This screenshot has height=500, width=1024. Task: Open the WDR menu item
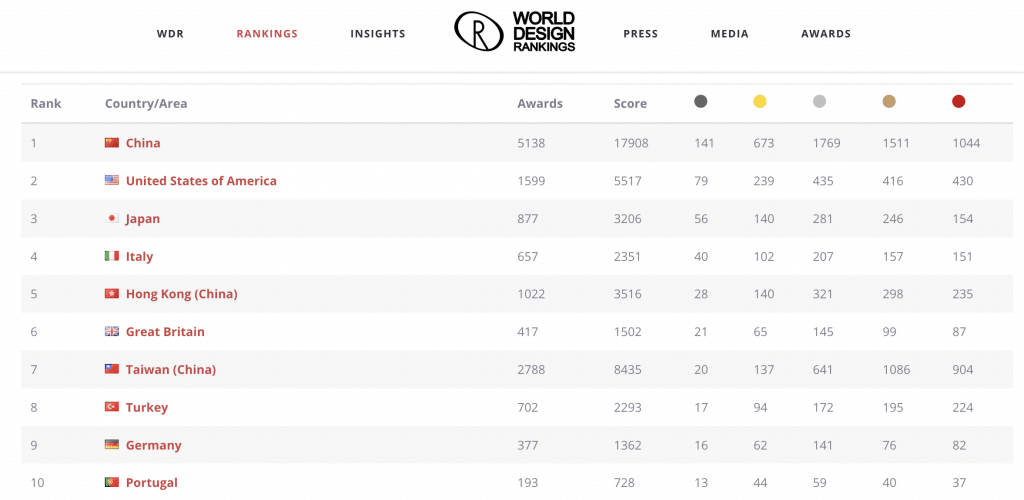(170, 34)
